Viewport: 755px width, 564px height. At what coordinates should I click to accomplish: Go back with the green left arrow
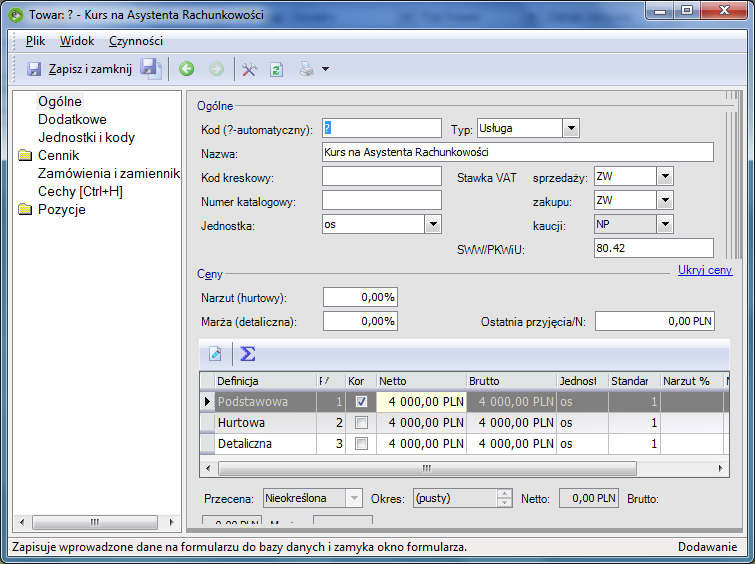tap(187, 69)
